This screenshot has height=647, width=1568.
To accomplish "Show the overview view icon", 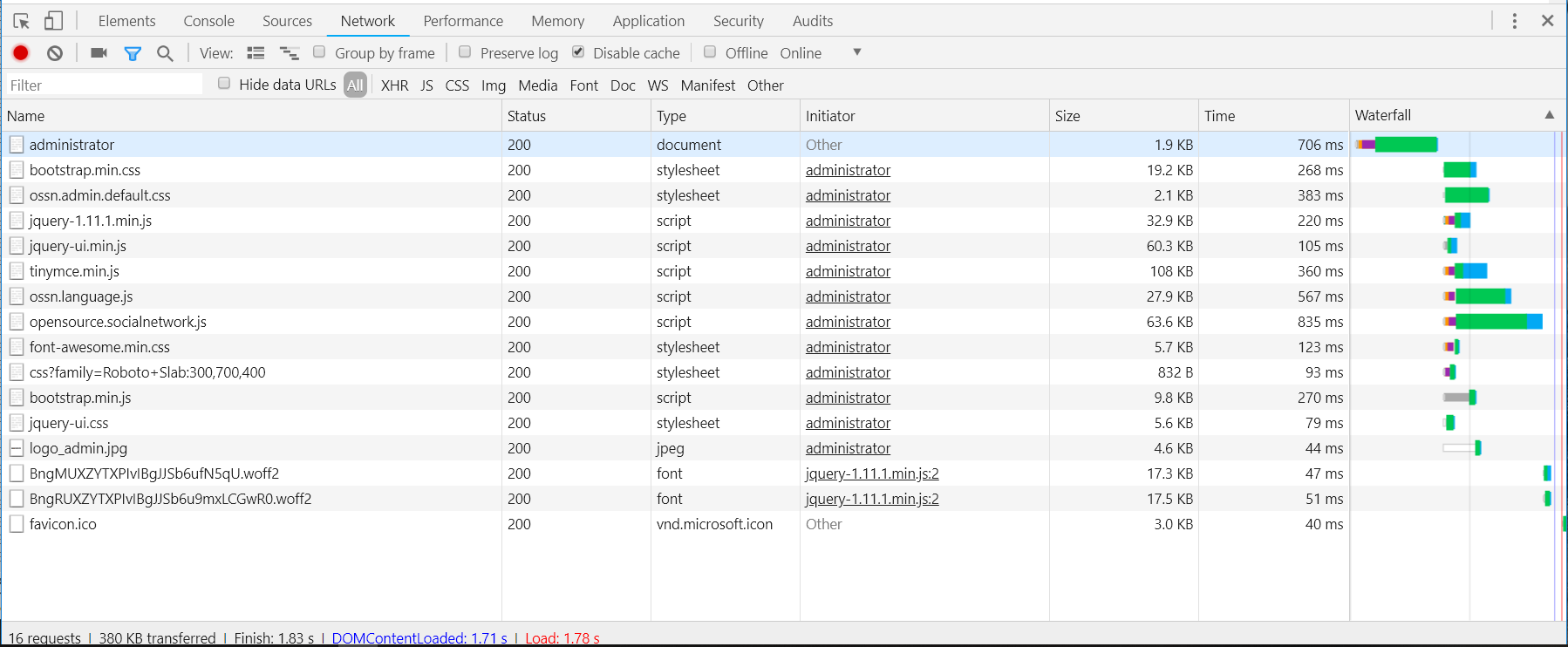I will [289, 53].
